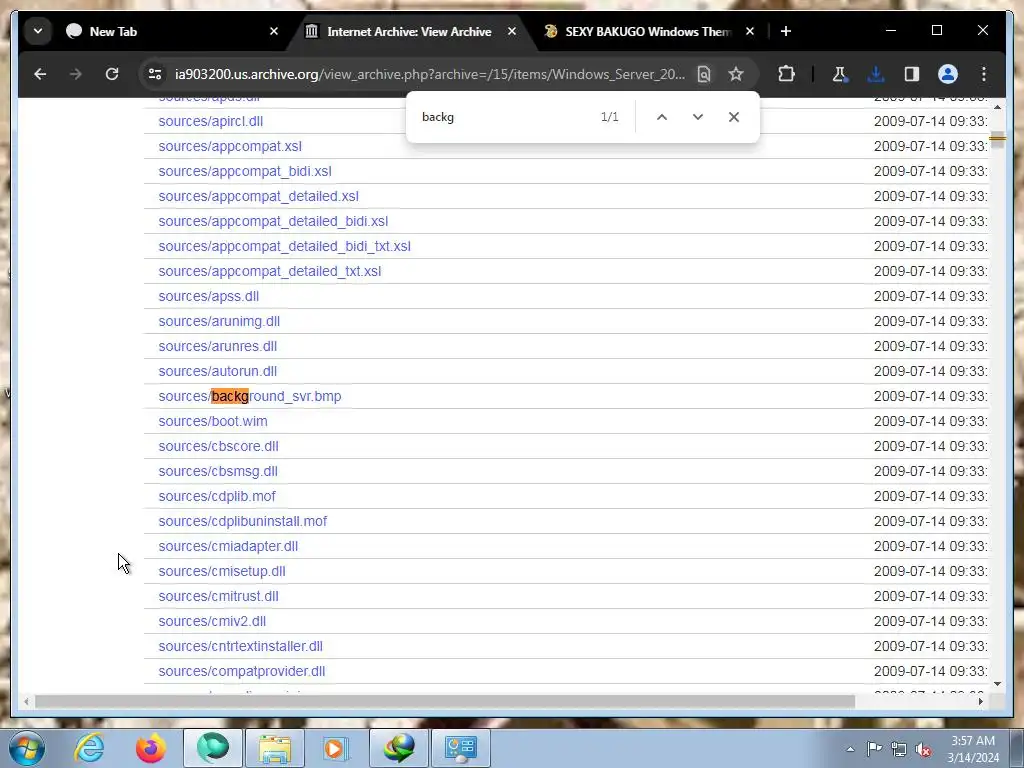Click the muted volume tray icon
This screenshot has height=768, width=1024.
[x=923, y=750]
